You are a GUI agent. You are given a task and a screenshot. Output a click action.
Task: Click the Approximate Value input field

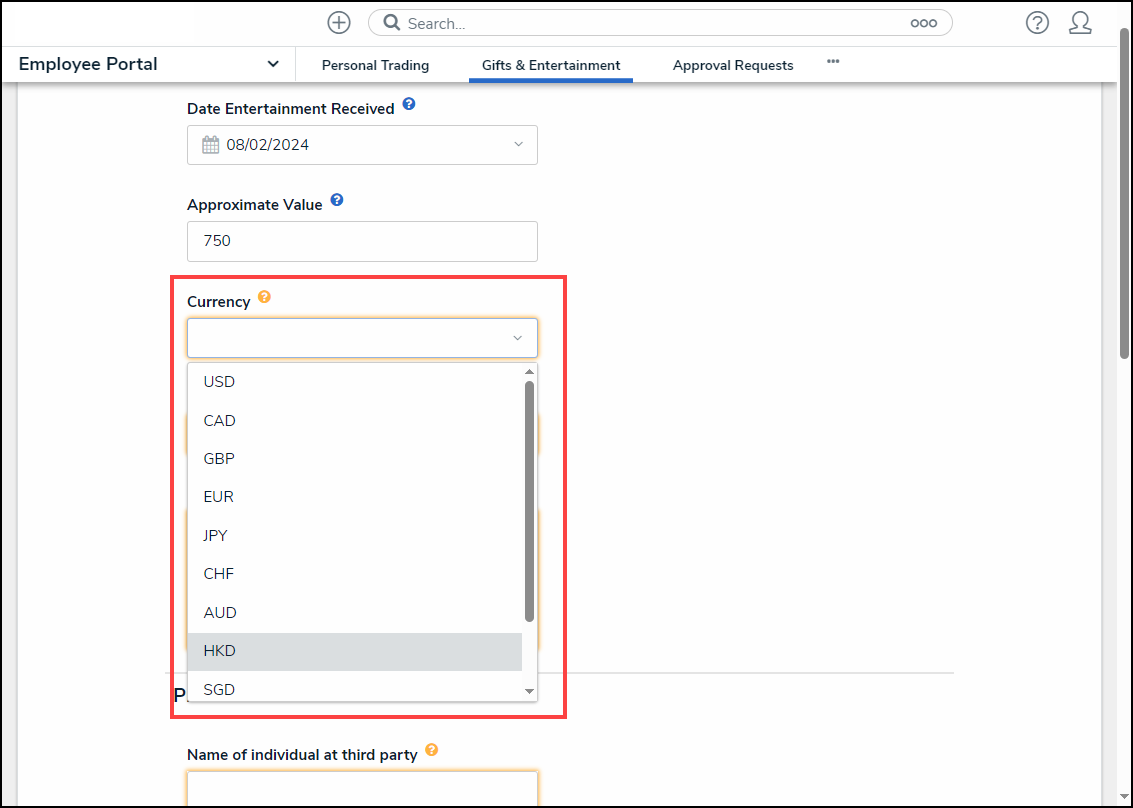362,241
